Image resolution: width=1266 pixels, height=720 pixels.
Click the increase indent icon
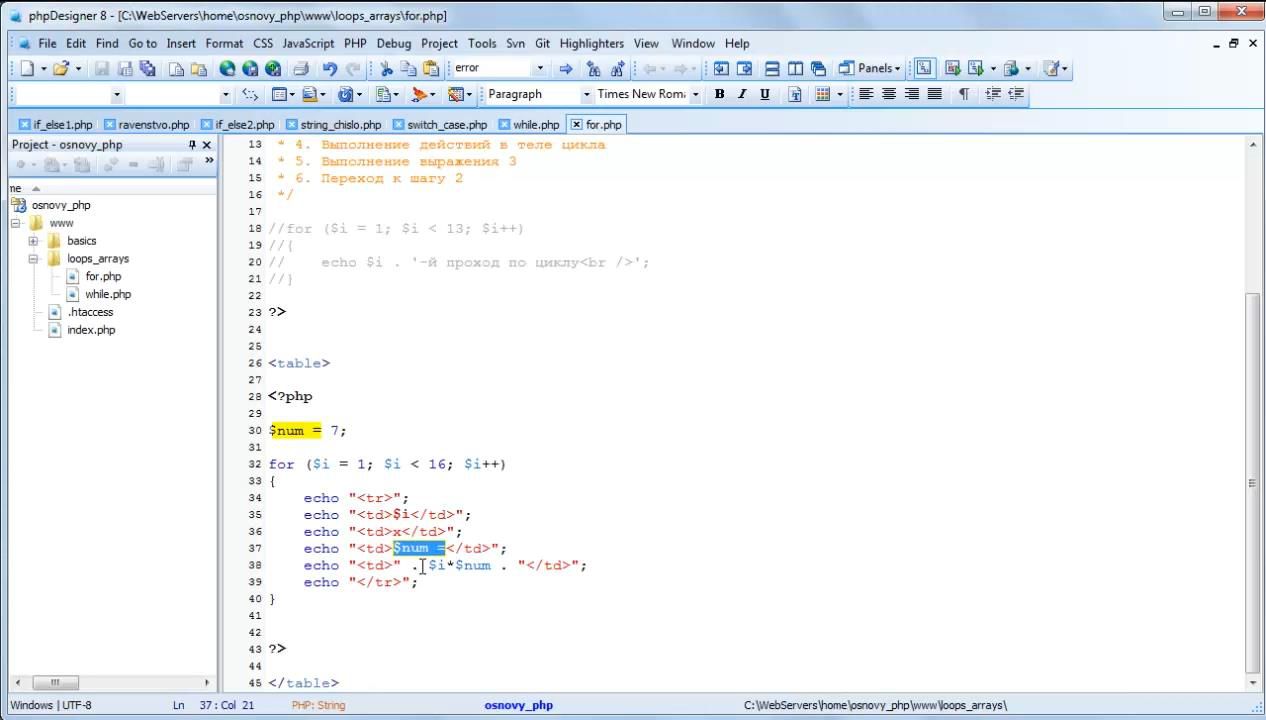pos(993,94)
